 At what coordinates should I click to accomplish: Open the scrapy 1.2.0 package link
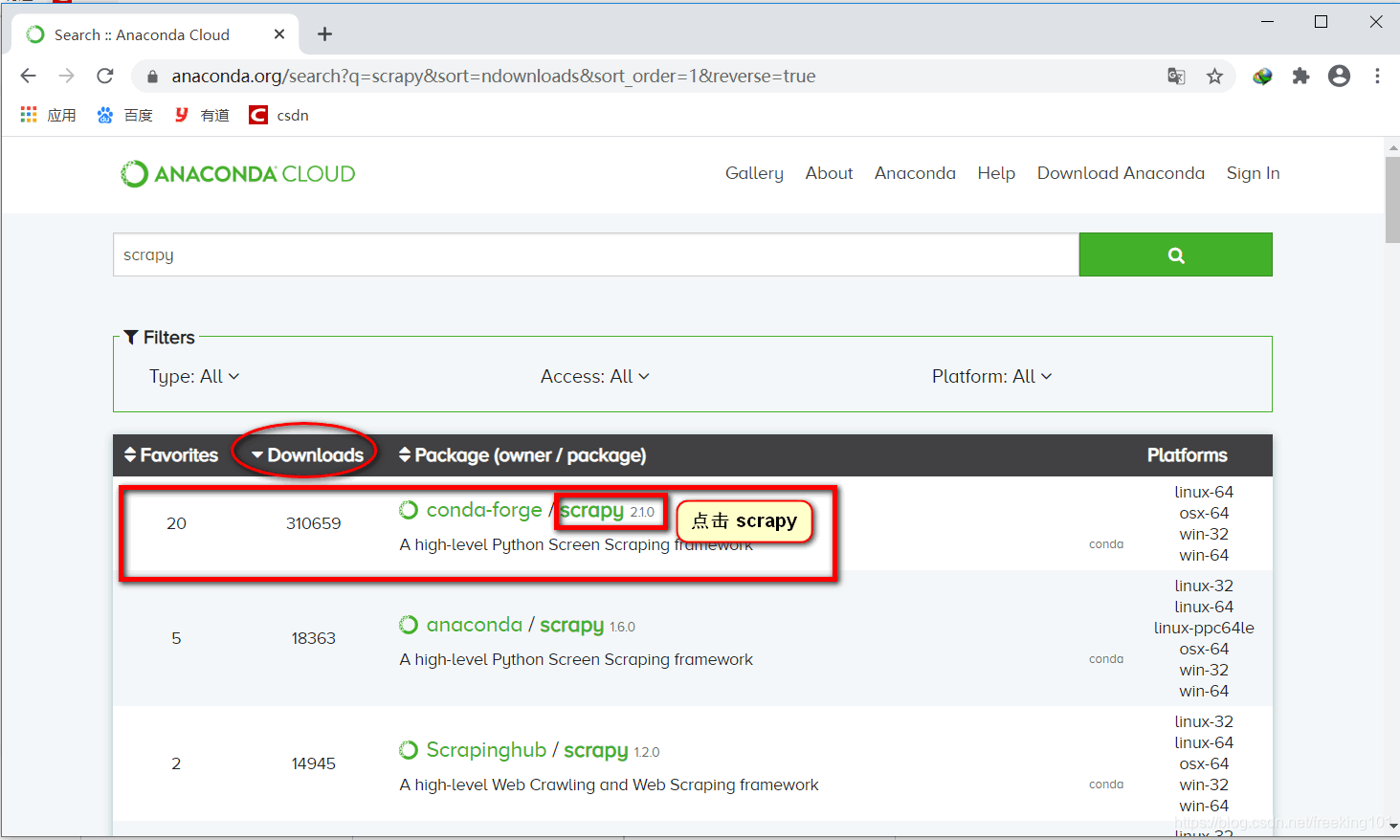pos(595,751)
